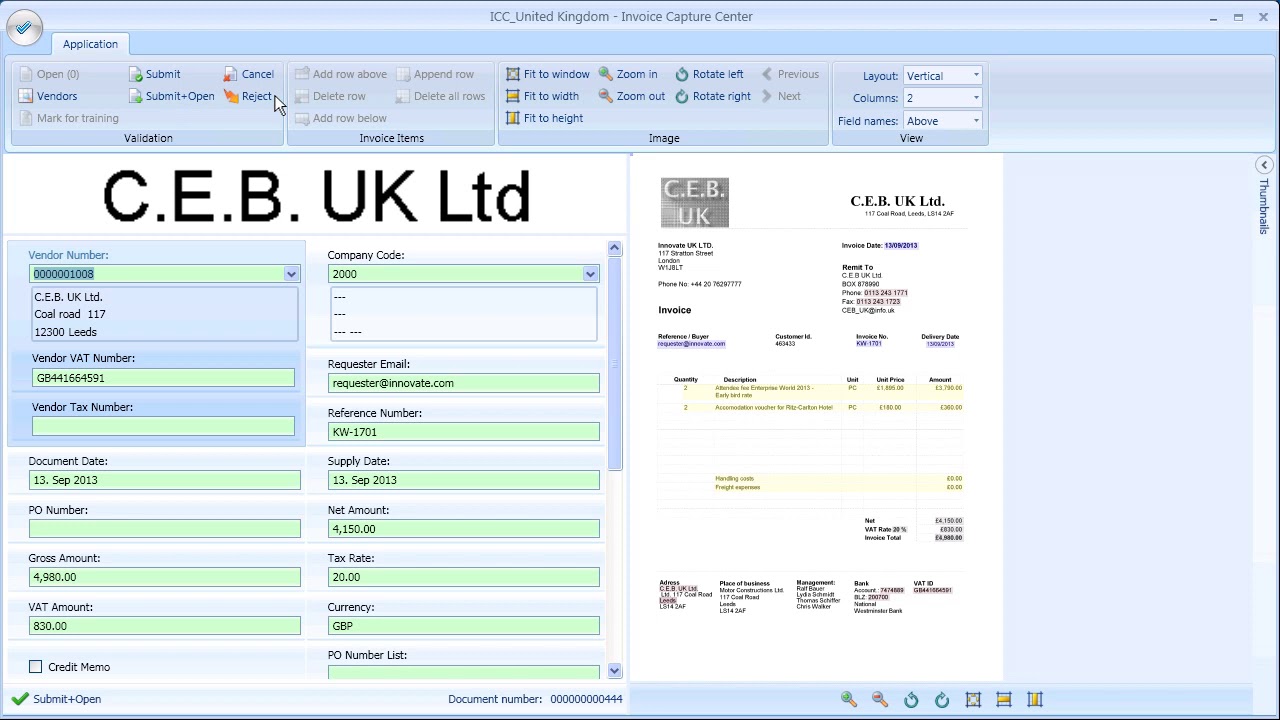Click the Requester Email field
The height and width of the screenshot is (720, 1280).
(464, 383)
